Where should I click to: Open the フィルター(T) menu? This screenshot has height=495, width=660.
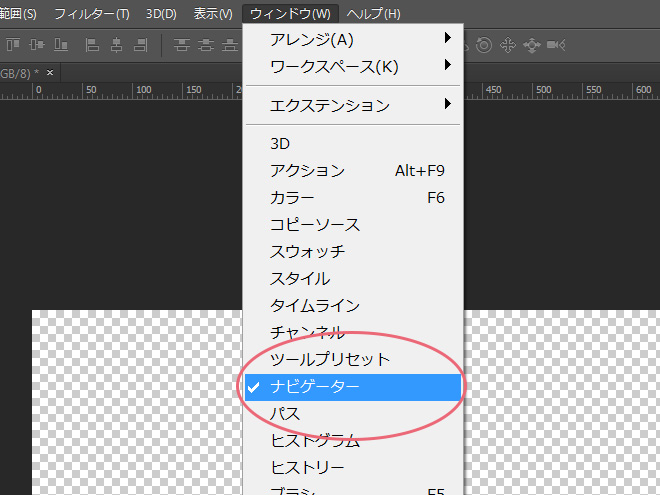coord(91,13)
